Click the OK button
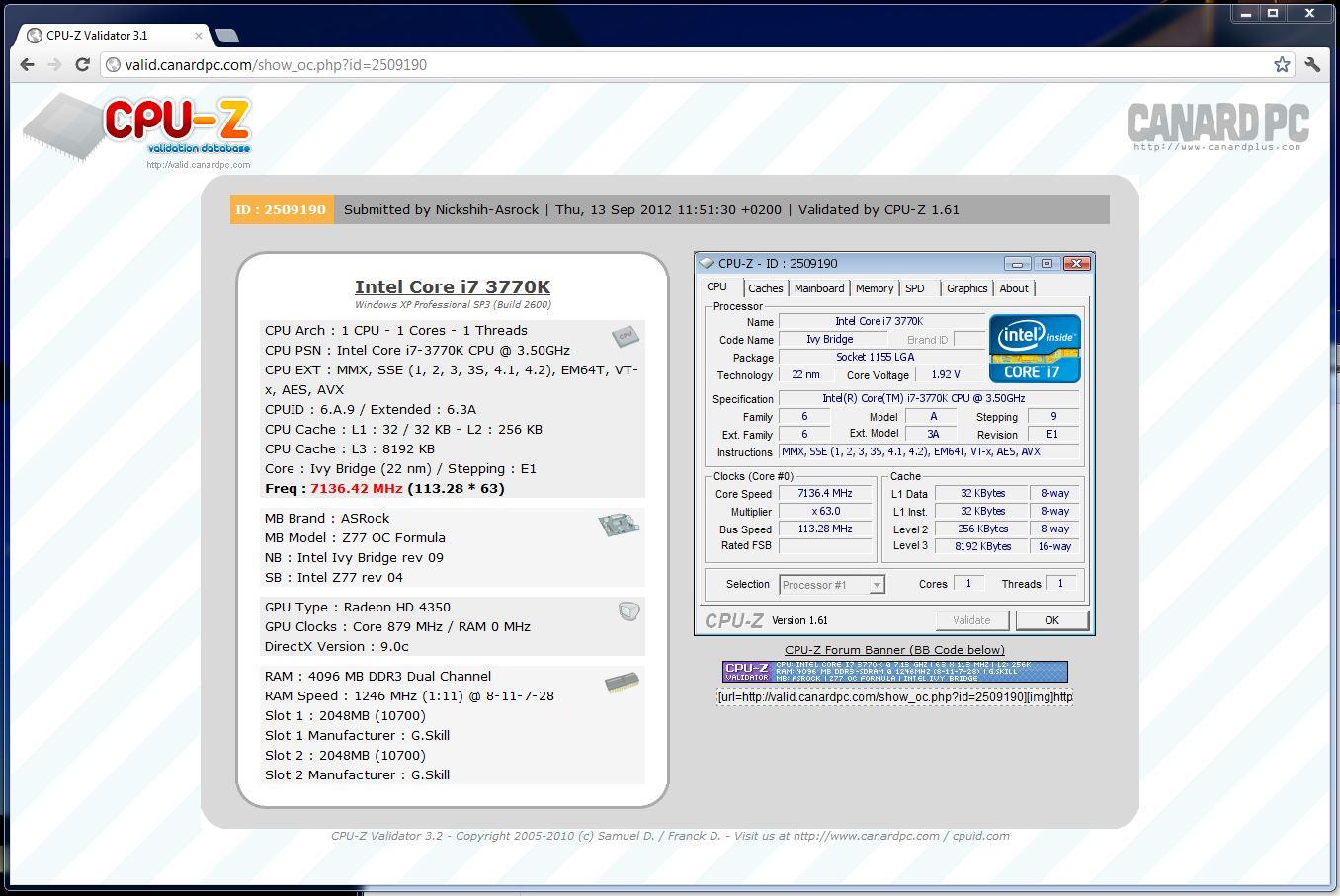 click(x=1051, y=620)
